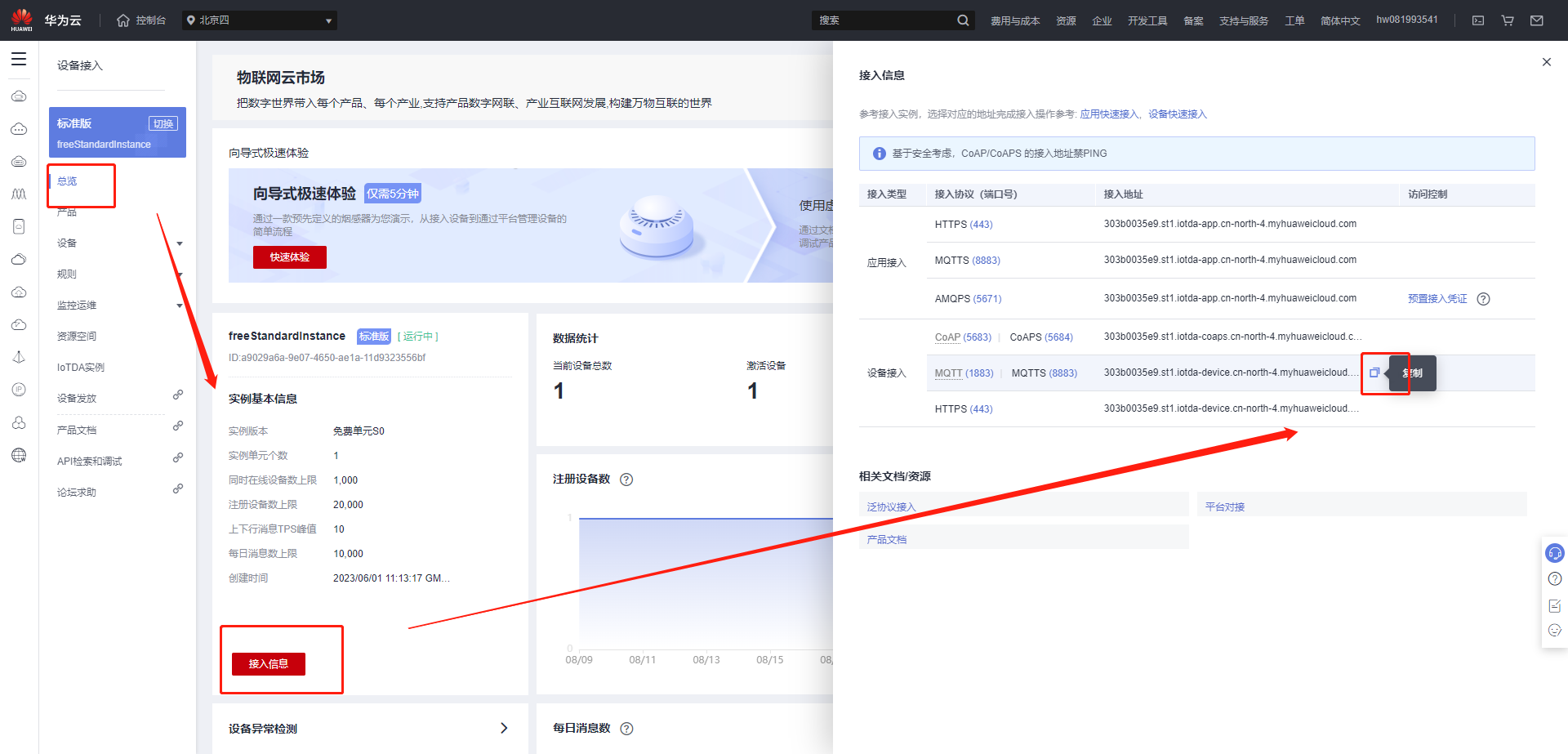The width and height of the screenshot is (1568, 754).
Task: Open IoTDA实例 in left navigation
Action: [81, 368]
